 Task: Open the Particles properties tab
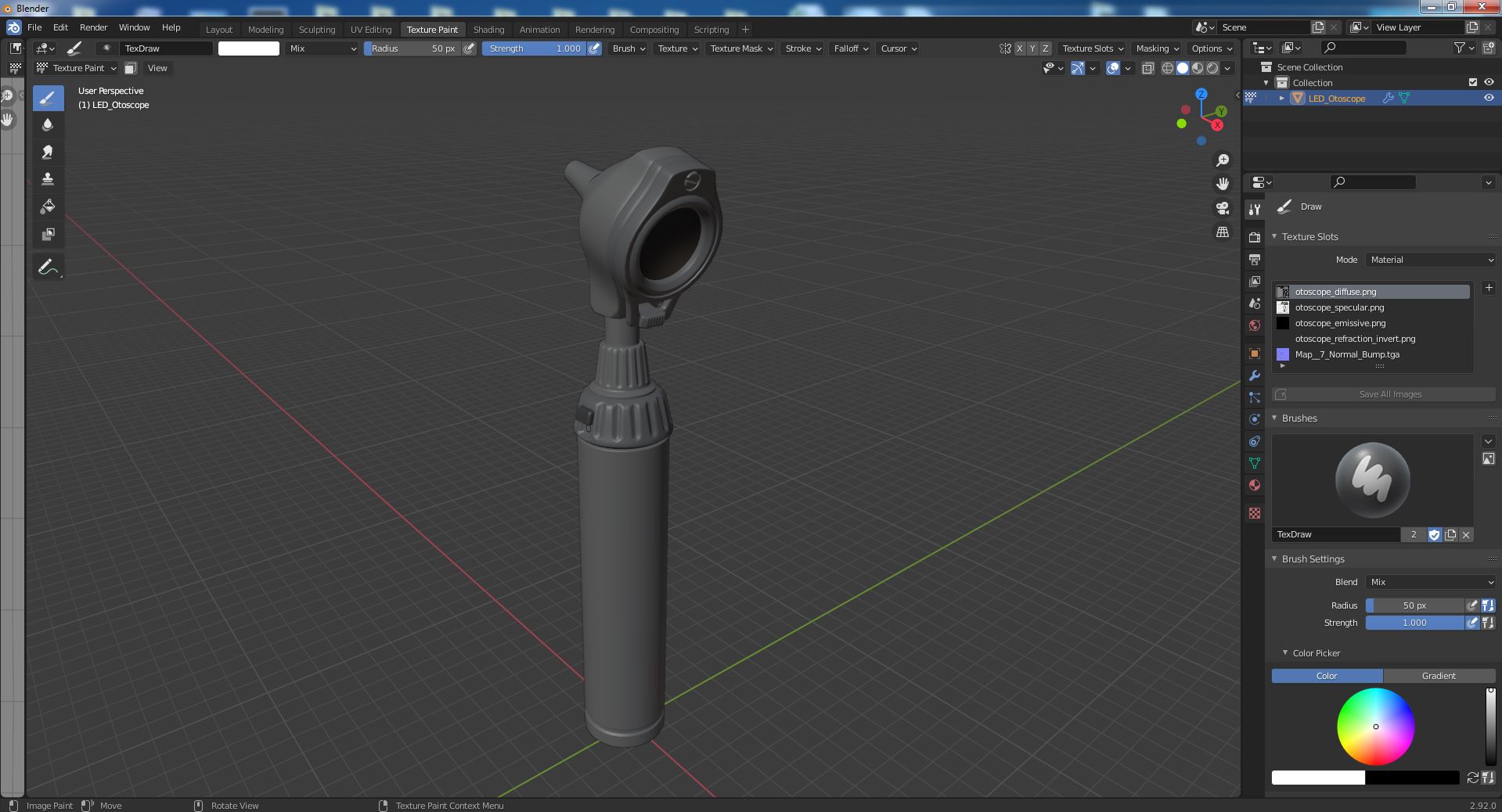click(x=1255, y=397)
